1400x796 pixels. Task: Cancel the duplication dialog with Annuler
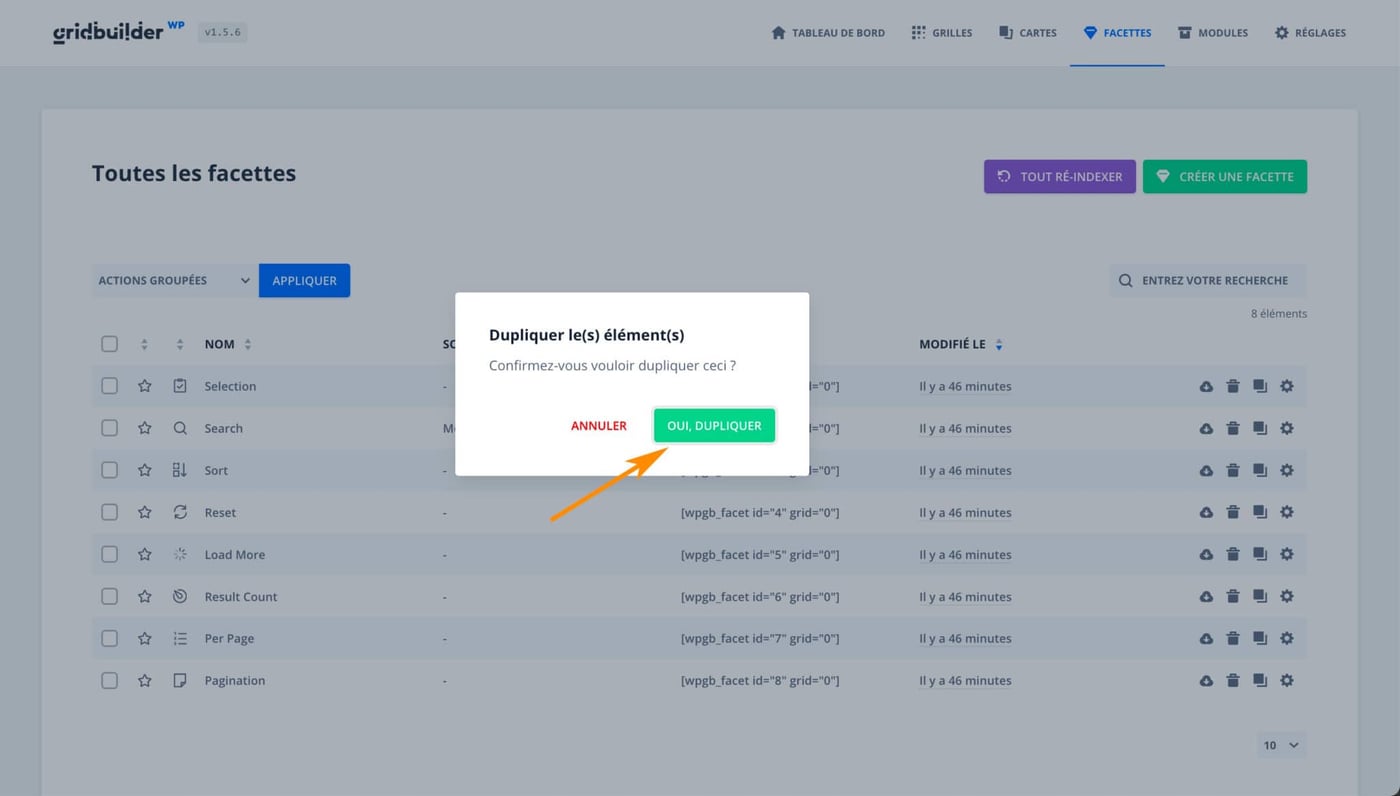(x=598, y=425)
